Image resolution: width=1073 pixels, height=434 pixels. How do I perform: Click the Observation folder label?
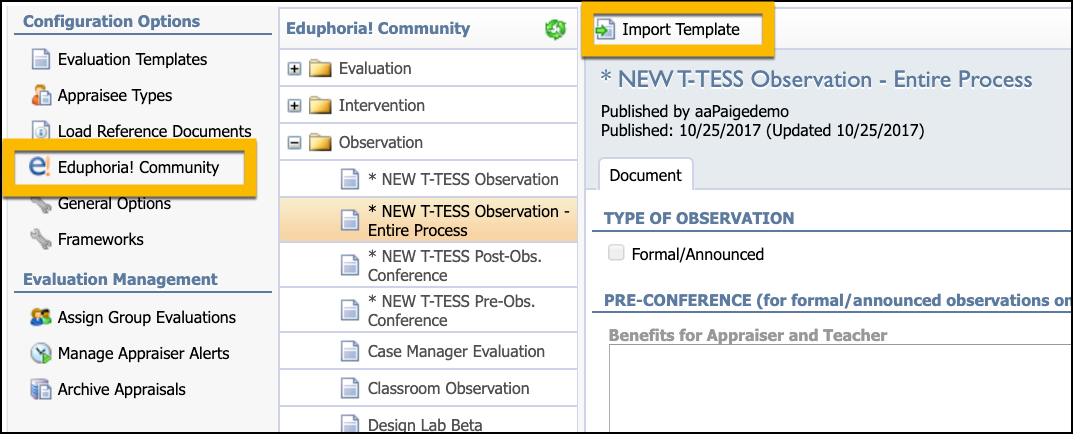(380, 143)
